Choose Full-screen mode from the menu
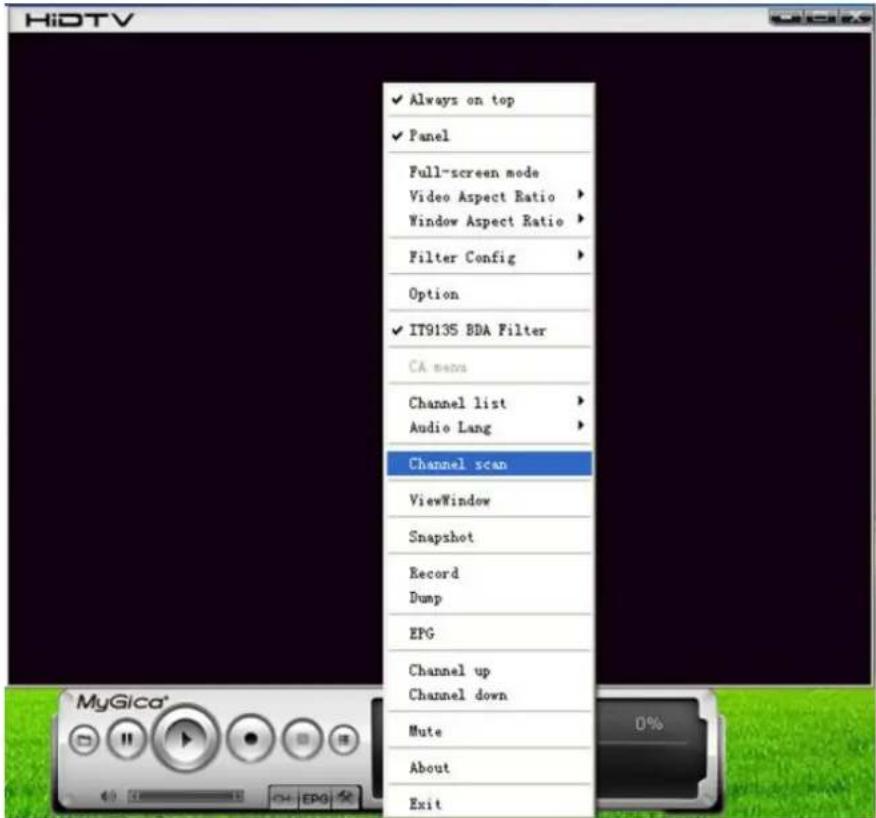 click(489, 172)
